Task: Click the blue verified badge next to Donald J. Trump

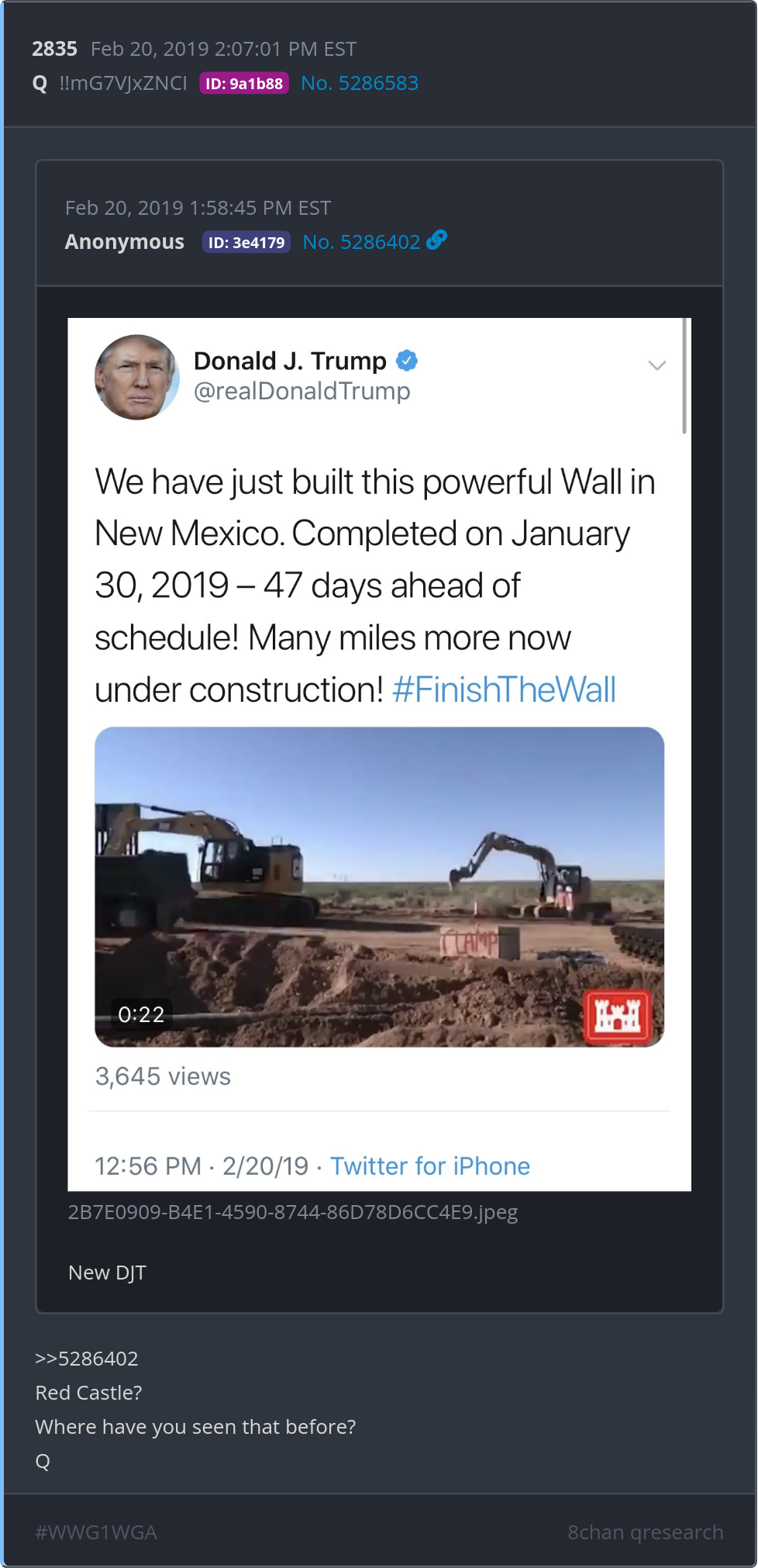Action: pos(407,361)
